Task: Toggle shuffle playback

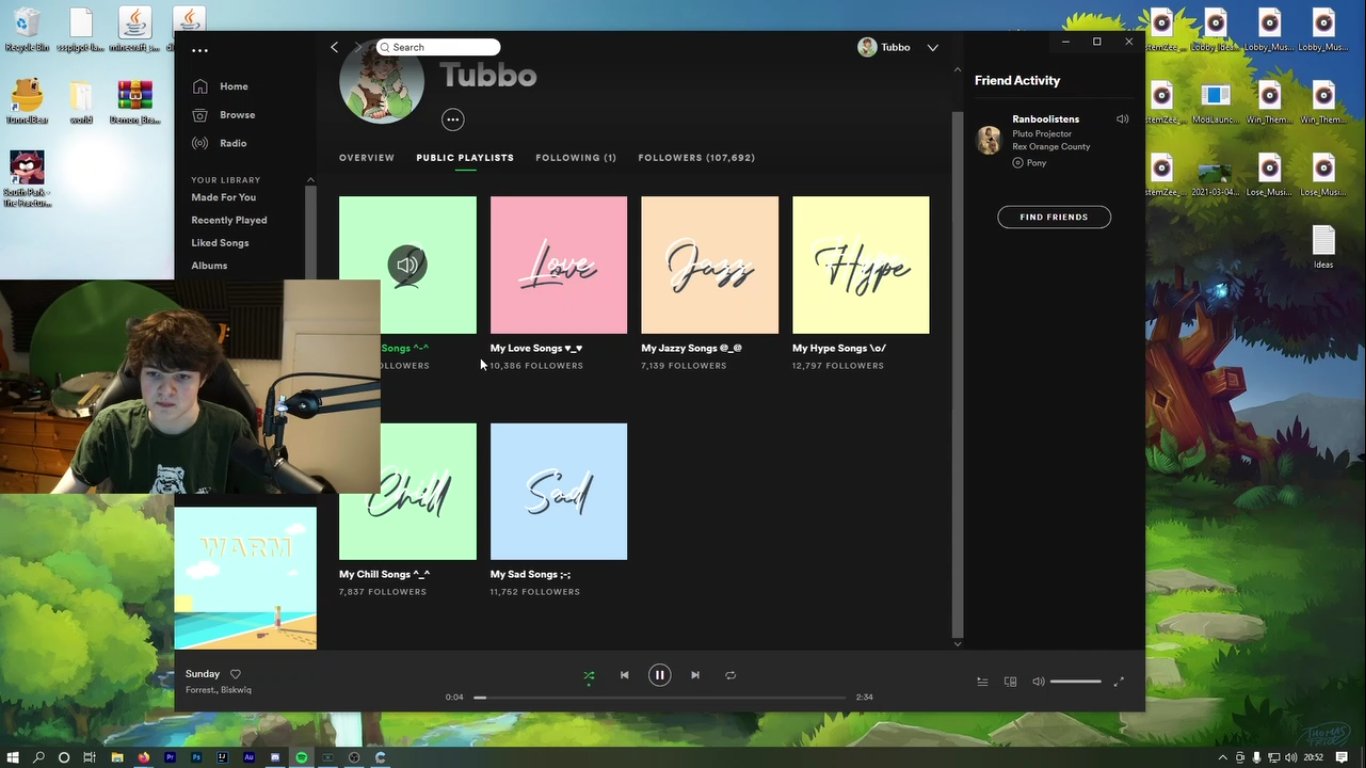Action: [x=589, y=675]
